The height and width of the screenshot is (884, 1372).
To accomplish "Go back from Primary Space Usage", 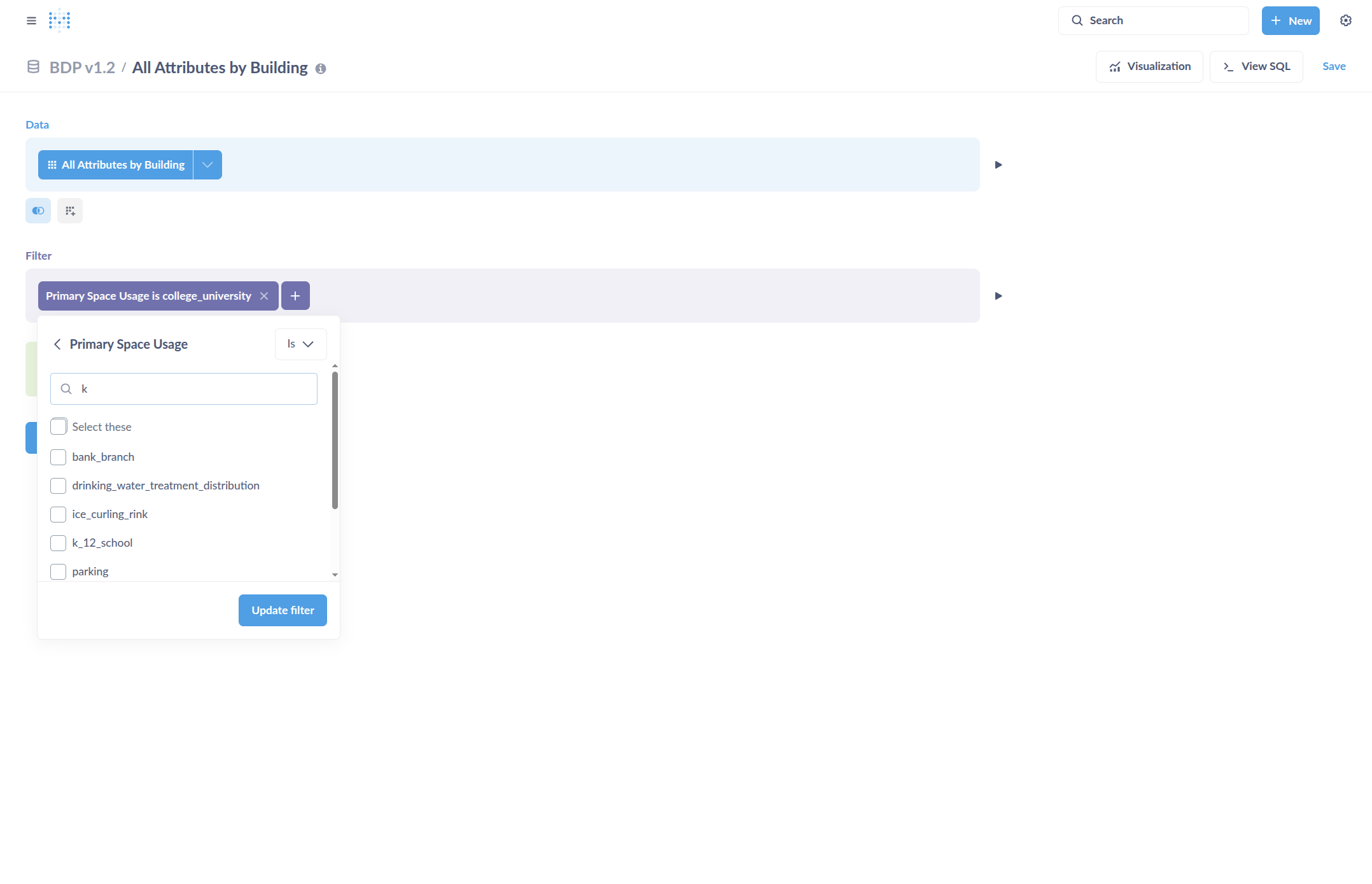I will coord(57,344).
